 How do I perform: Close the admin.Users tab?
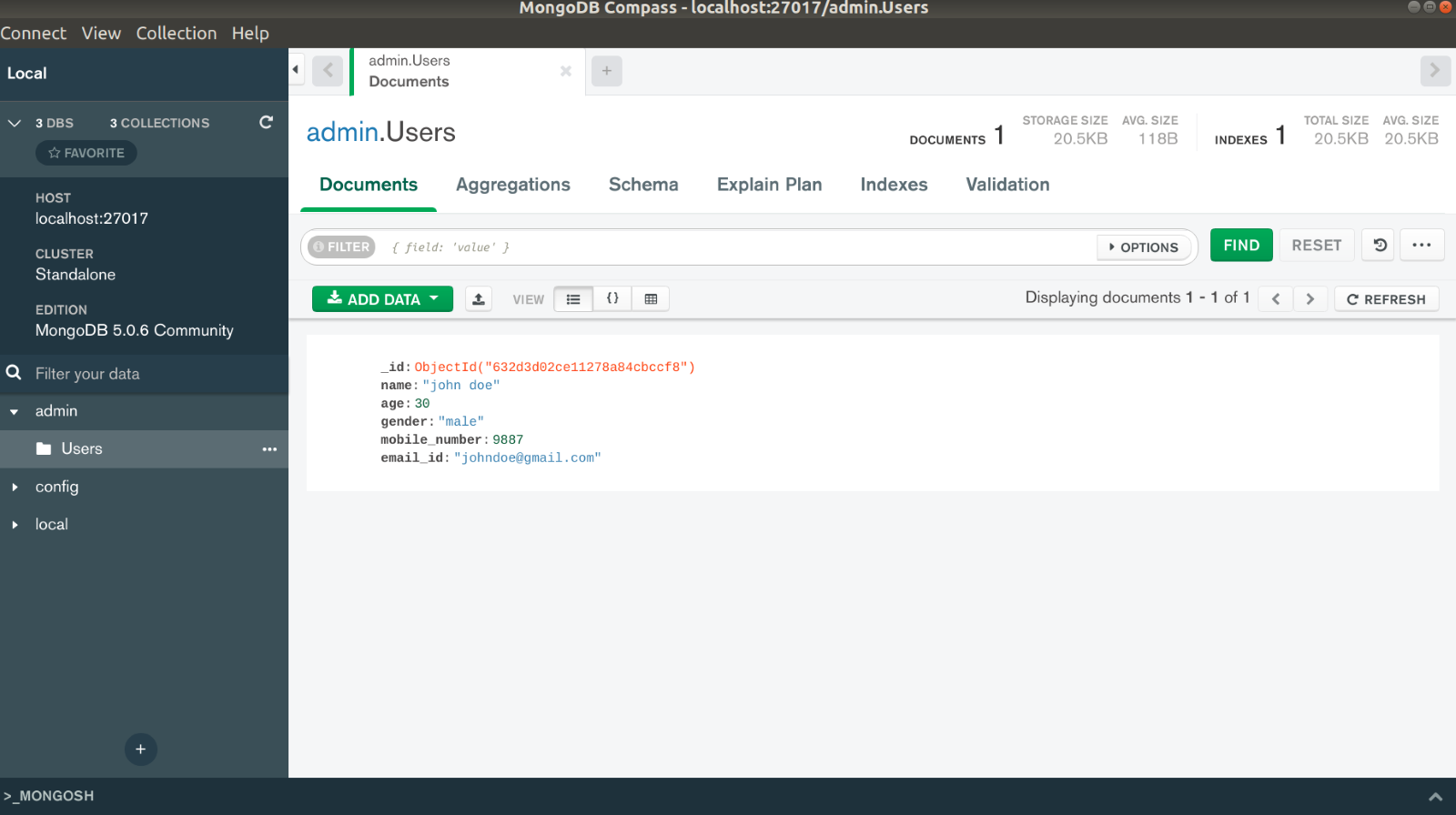pyautogui.click(x=566, y=71)
